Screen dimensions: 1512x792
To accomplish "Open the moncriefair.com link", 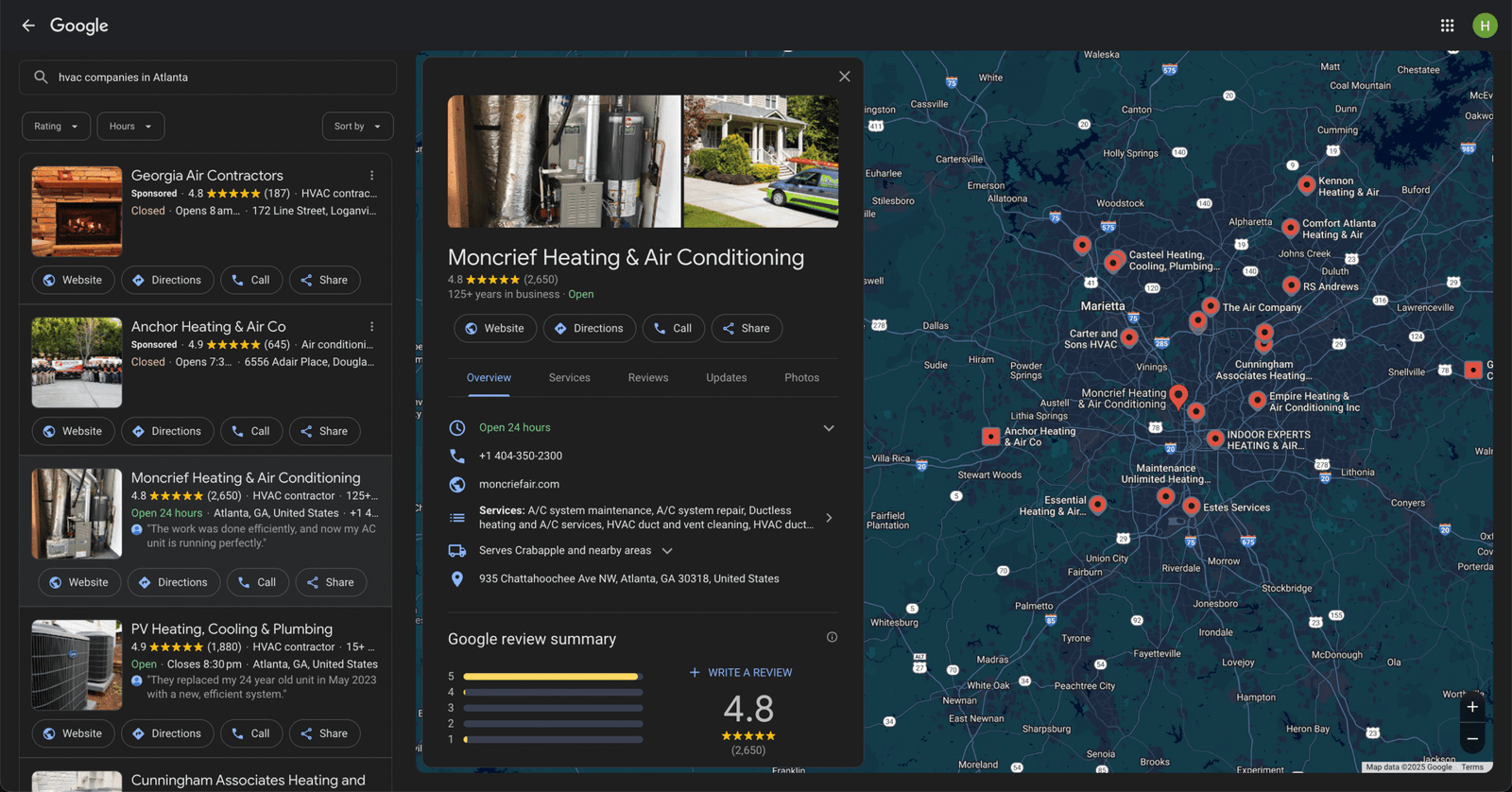I will click(x=519, y=484).
